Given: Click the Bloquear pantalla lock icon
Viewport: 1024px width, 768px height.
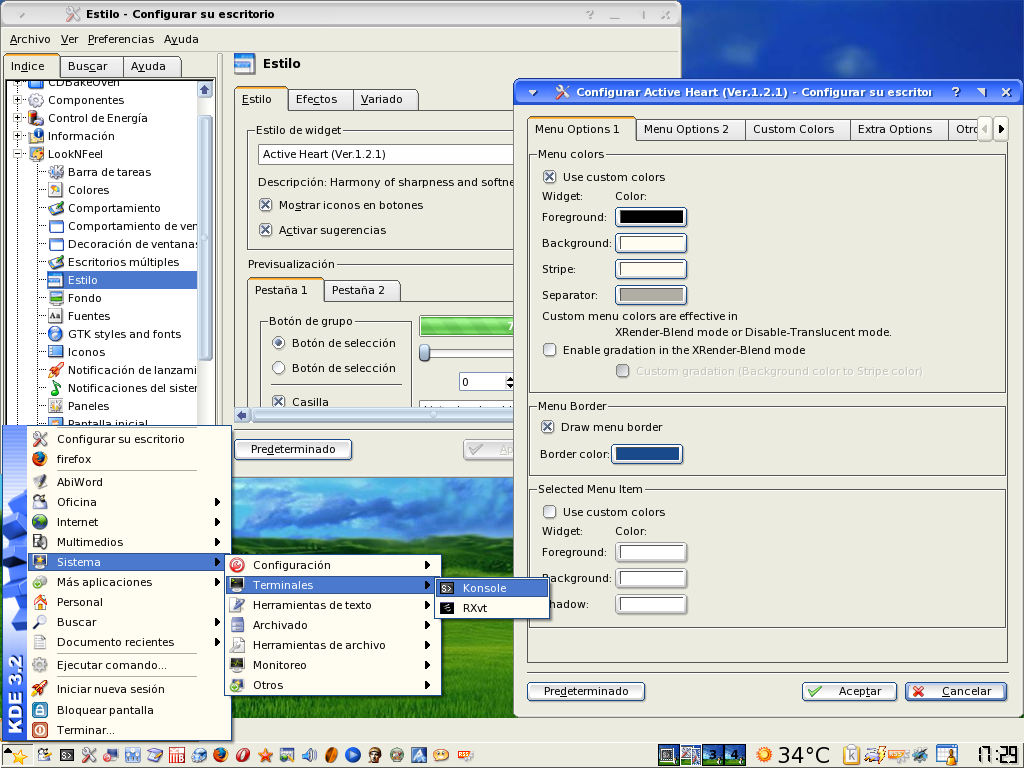Looking at the screenshot, I should [x=40, y=710].
